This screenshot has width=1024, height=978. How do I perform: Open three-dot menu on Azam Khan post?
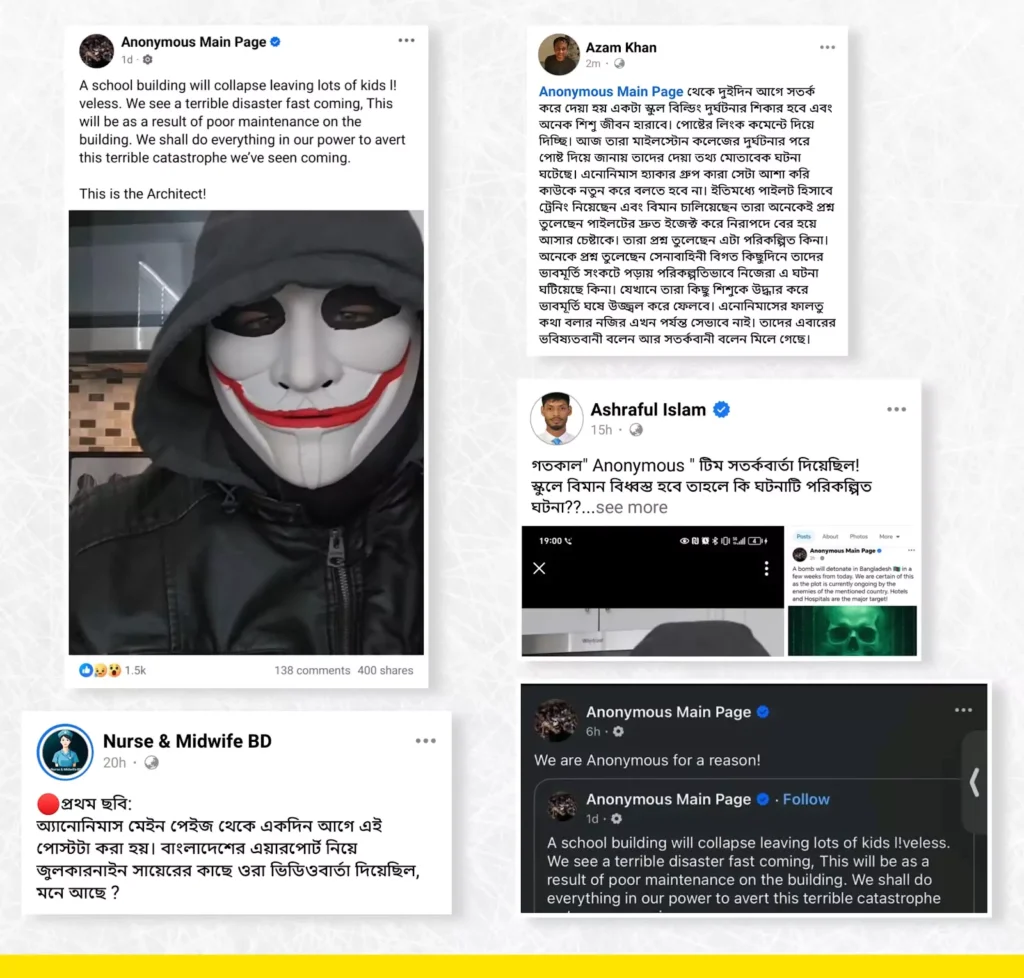coord(827,47)
